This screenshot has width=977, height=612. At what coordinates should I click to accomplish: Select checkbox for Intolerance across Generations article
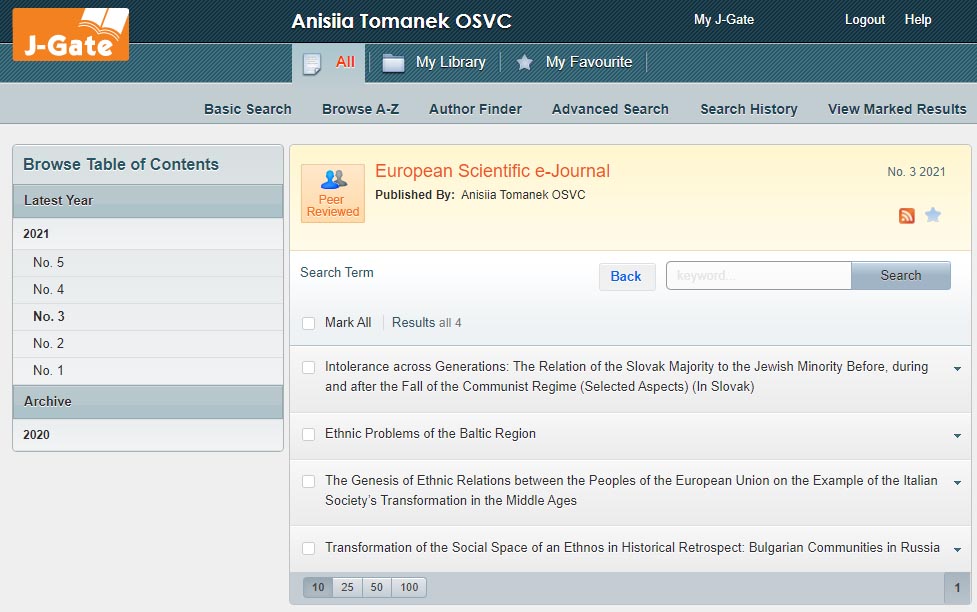coord(308,368)
